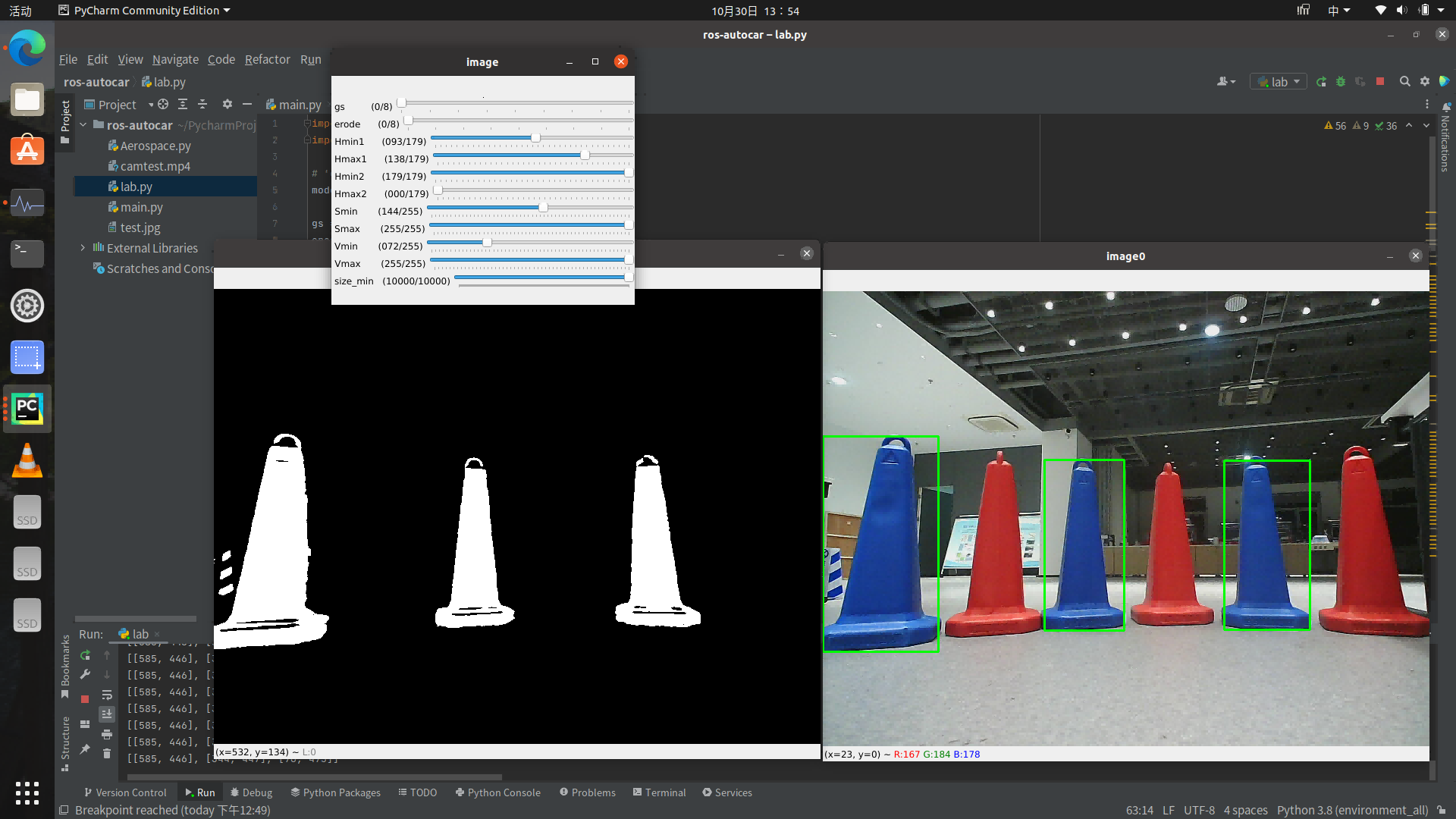Pin the Run tab
The height and width of the screenshot is (819, 1456).
click(x=85, y=749)
